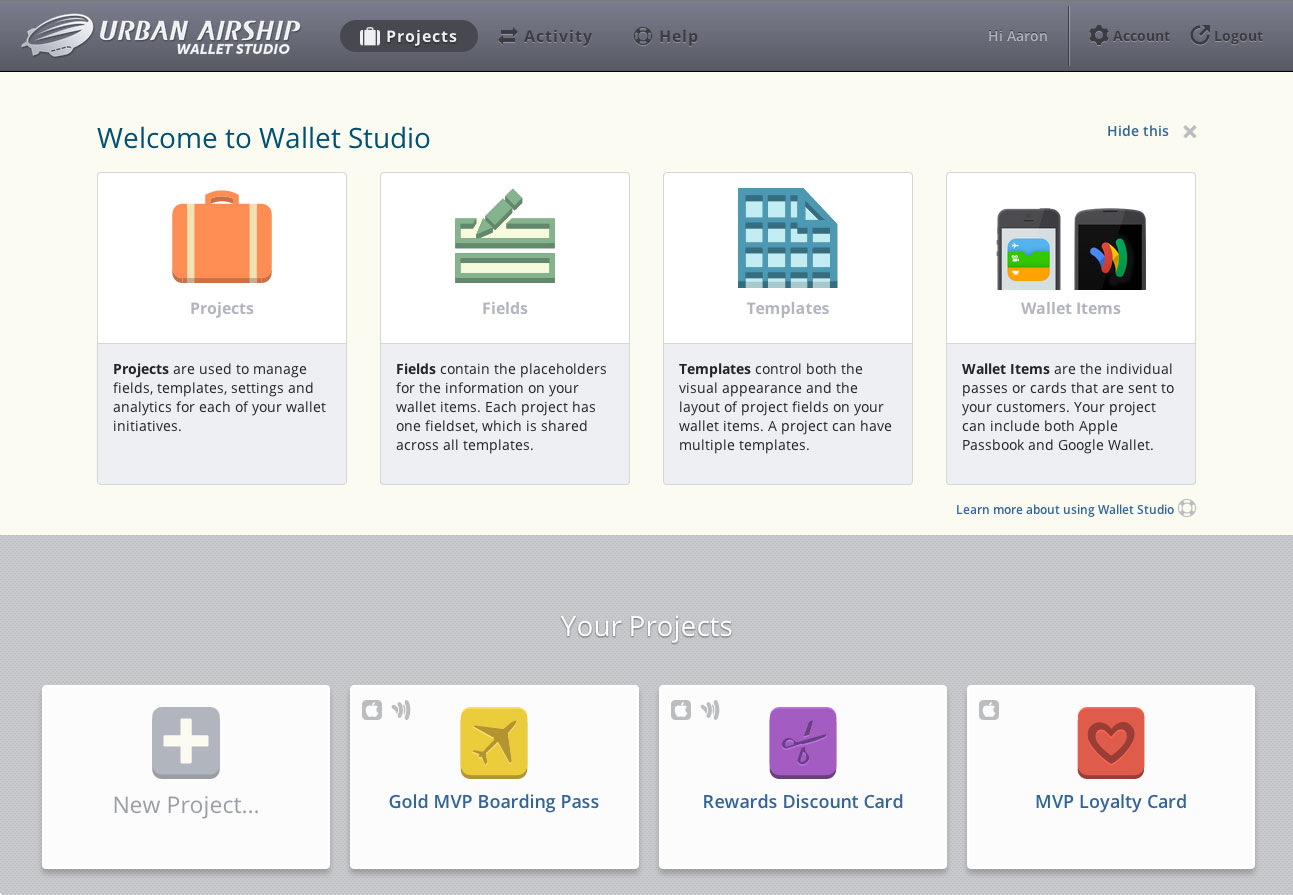
Task: Click Google Wallet badge on Gold MVP Boarding Pass
Action: tap(401, 710)
